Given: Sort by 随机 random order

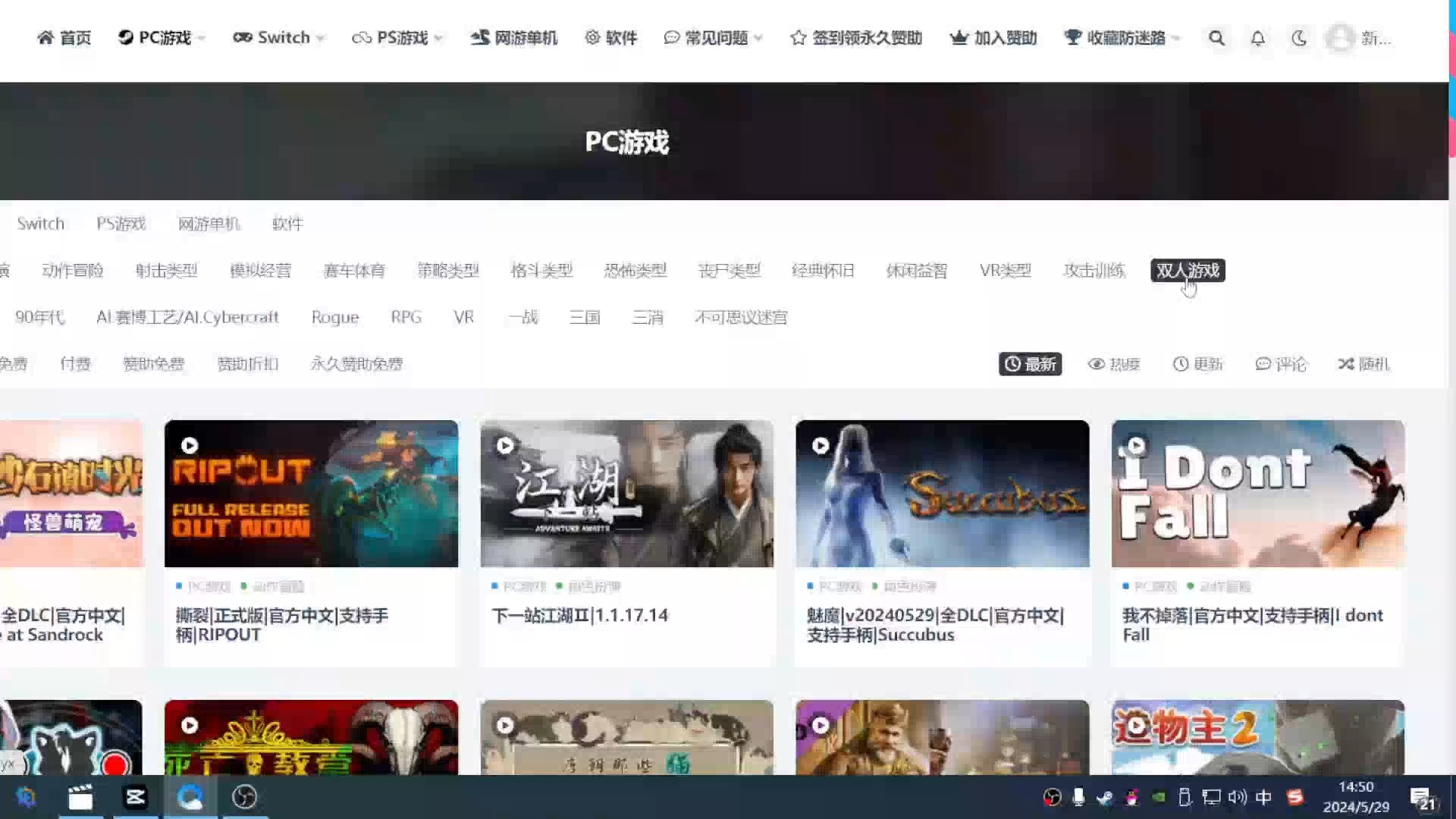Looking at the screenshot, I should (x=1363, y=364).
